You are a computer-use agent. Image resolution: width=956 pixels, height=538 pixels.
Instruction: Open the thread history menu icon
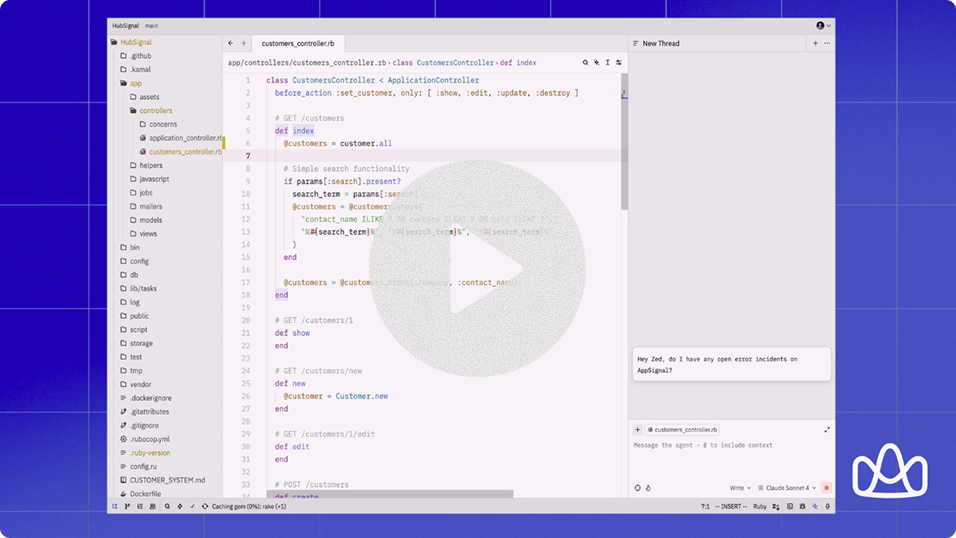click(x=636, y=44)
